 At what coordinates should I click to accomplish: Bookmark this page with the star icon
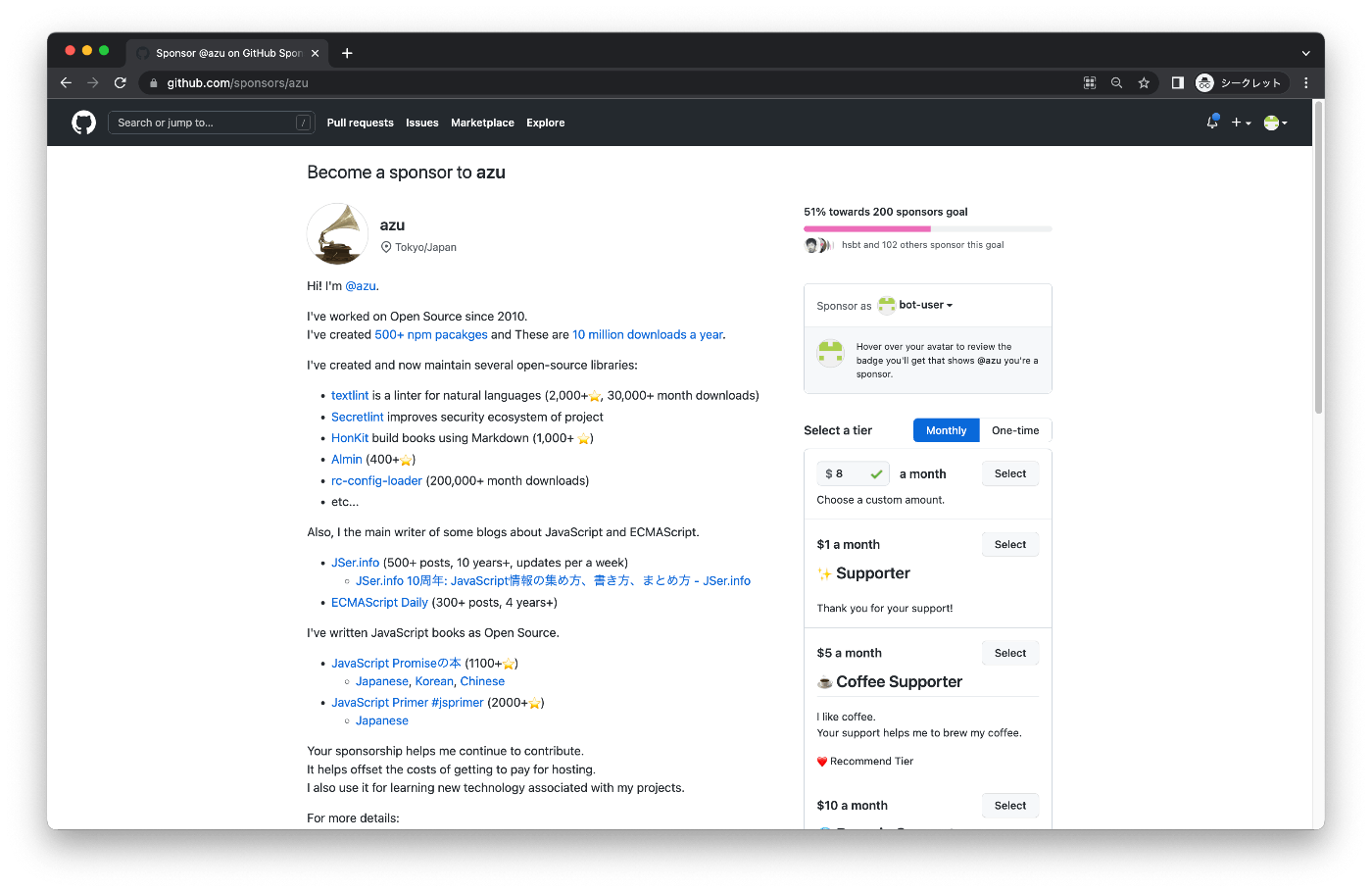[1144, 83]
